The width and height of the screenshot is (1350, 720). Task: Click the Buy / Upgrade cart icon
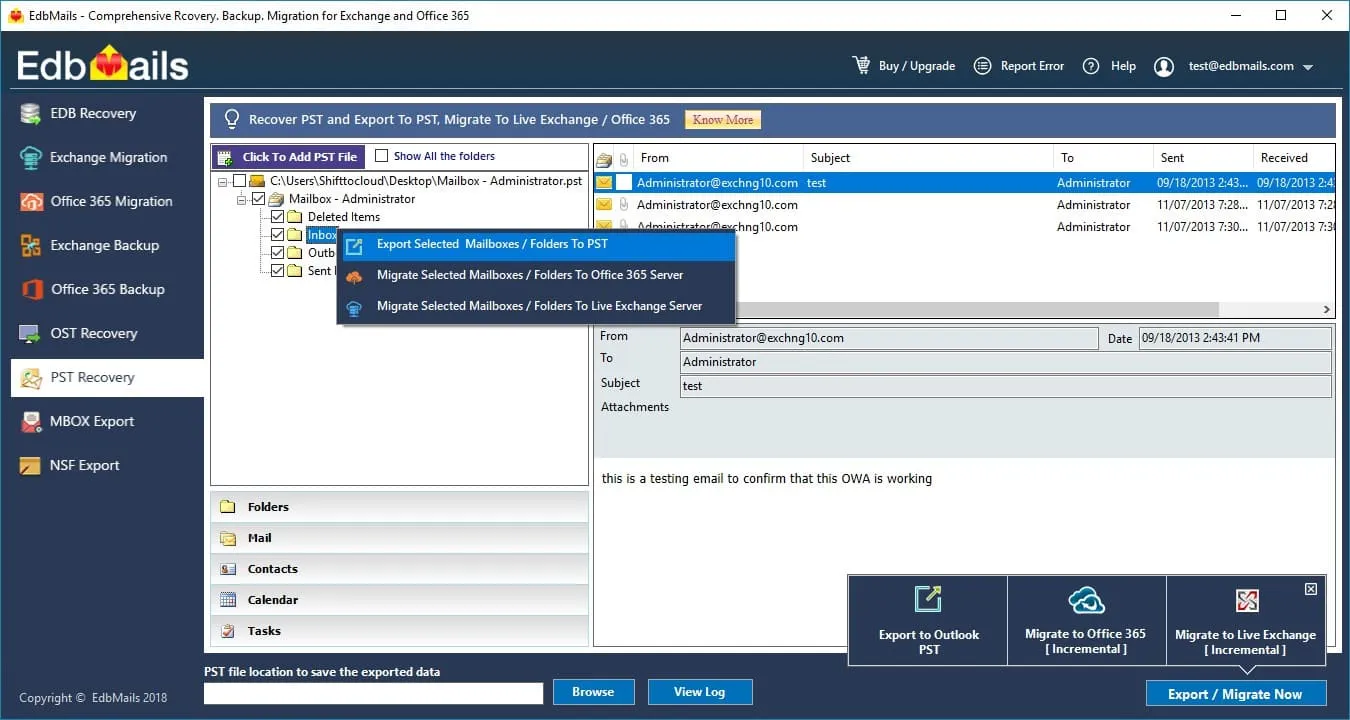click(x=861, y=65)
